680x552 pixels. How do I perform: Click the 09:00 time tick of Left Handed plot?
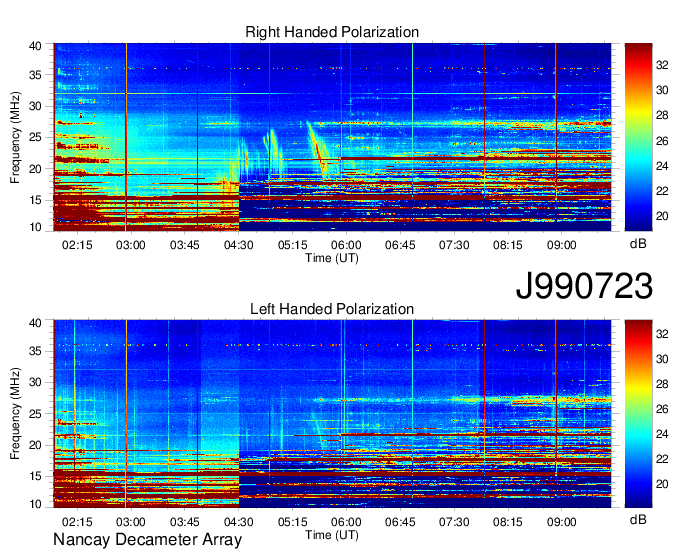(x=562, y=521)
